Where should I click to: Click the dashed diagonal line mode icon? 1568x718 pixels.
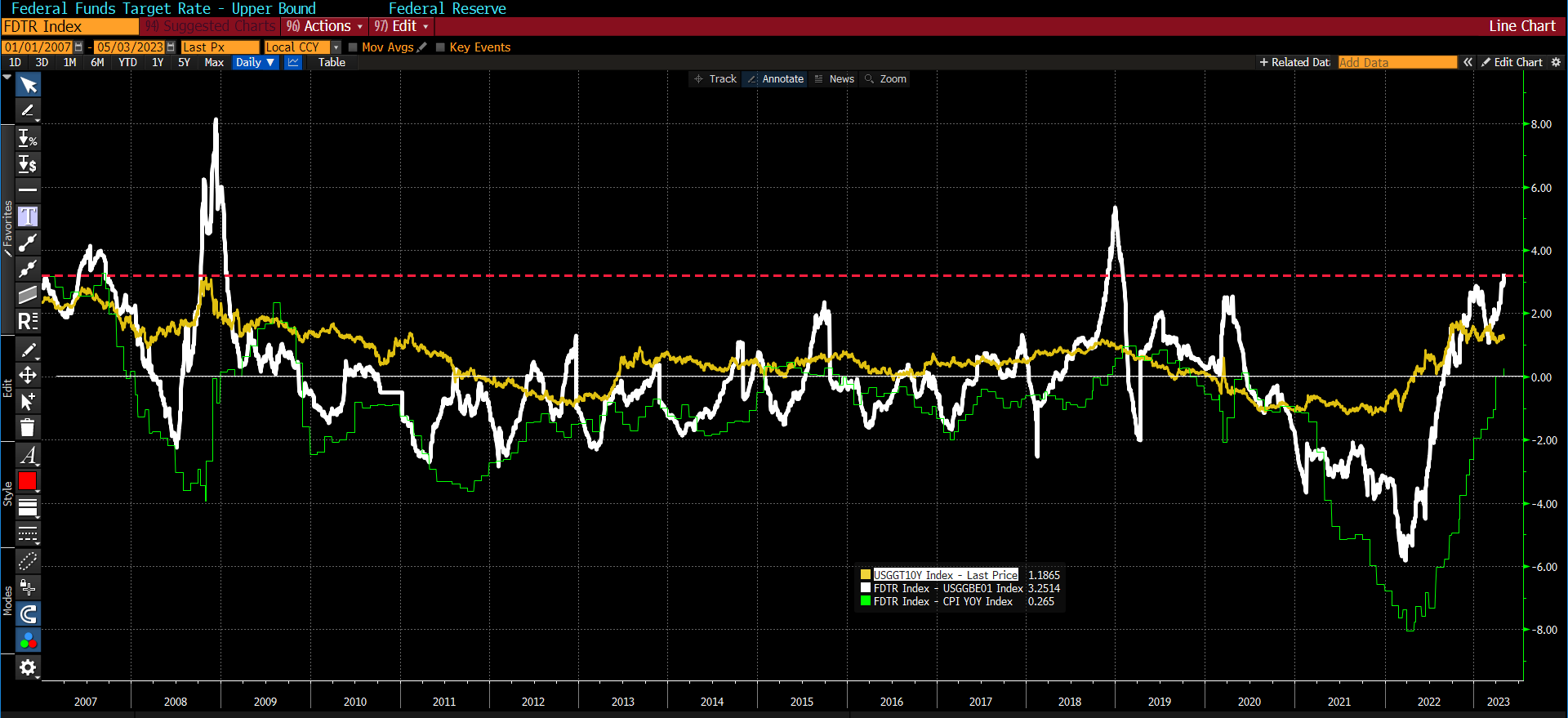tap(28, 561)
